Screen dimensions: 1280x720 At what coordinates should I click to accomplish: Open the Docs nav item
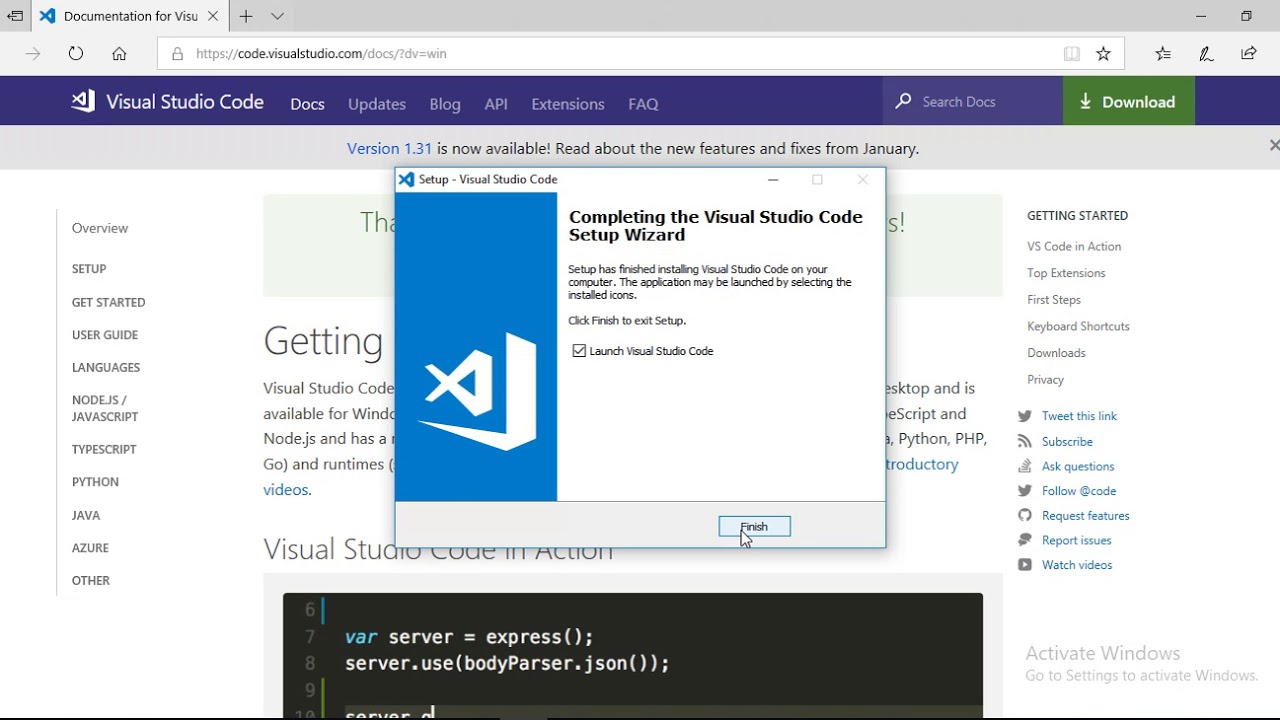[307, 104]
